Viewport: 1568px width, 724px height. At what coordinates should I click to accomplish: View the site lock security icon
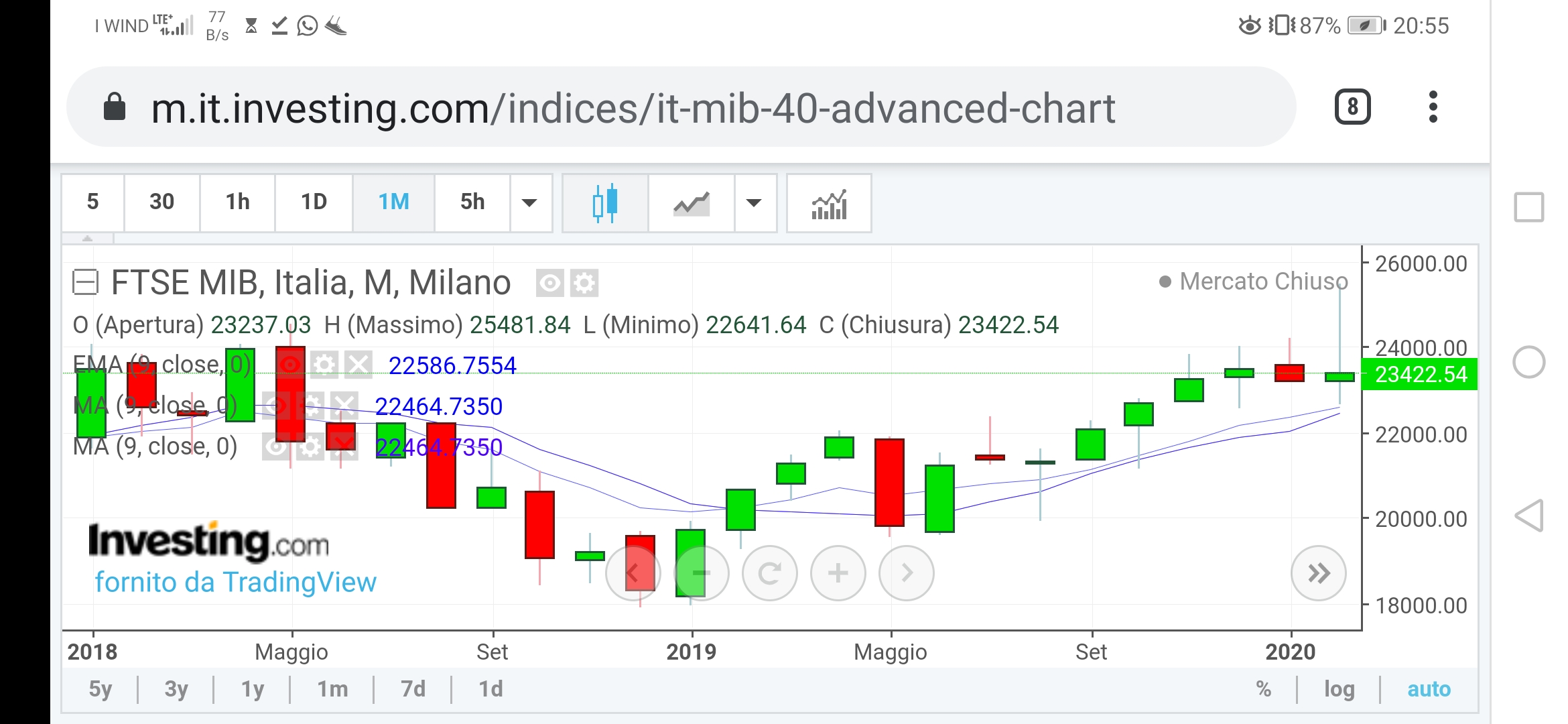[115, 107]
